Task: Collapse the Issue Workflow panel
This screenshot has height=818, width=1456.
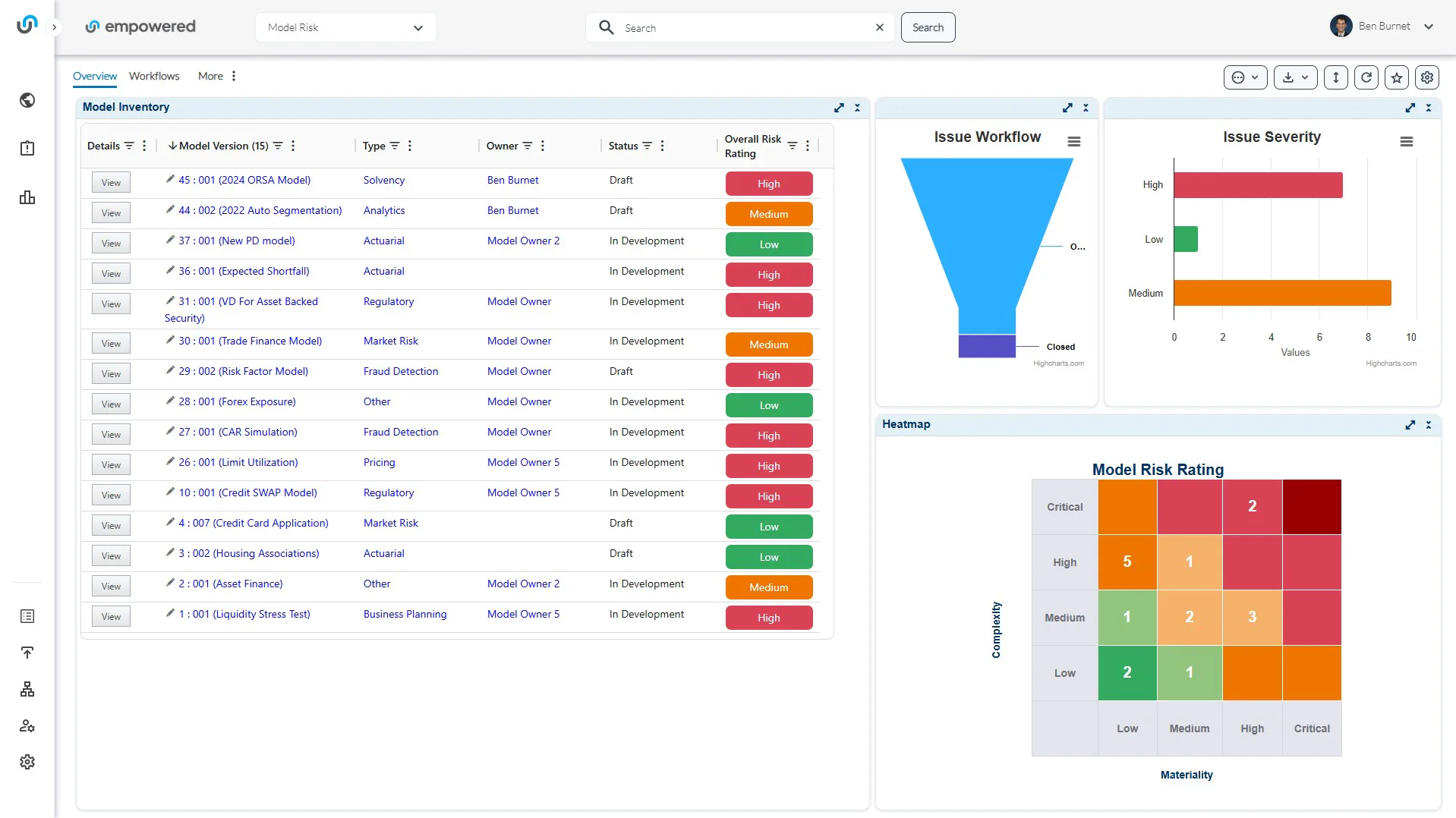Action: tap(1086, 108)
